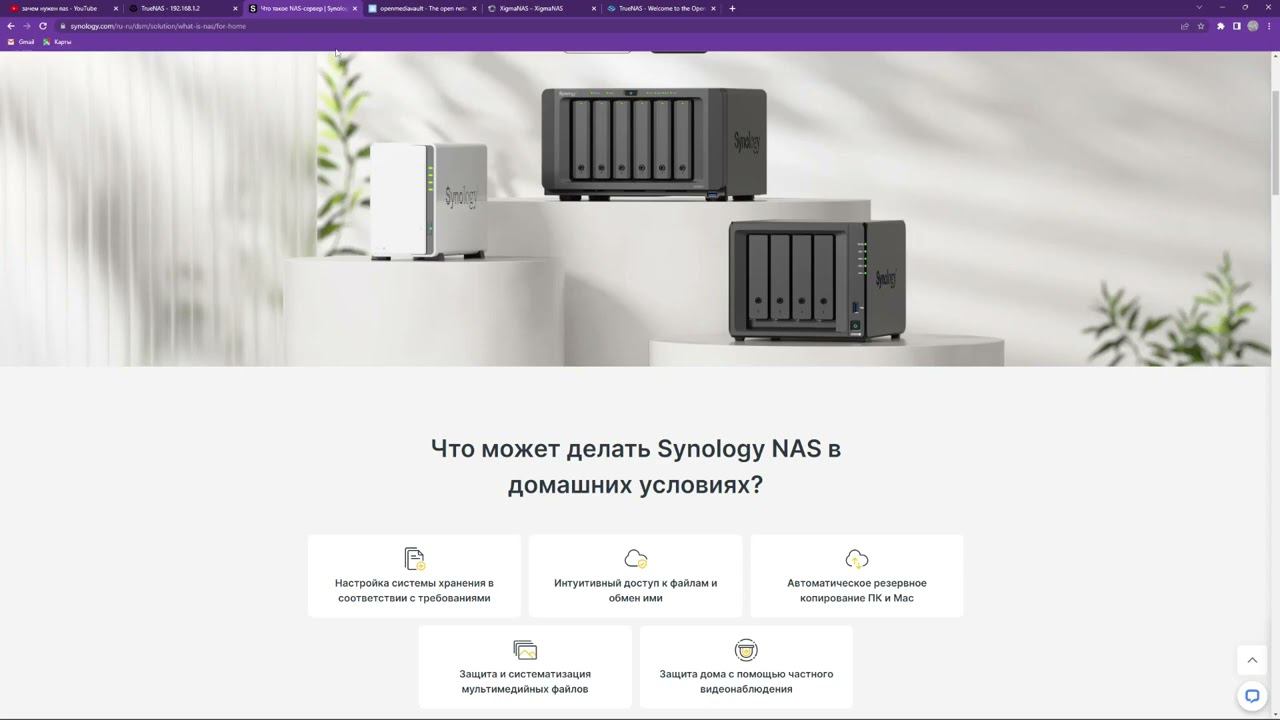Switch to the XigmaNAS tab
Viewport: 1280px width, 720px height.
[x=541, y=8]
